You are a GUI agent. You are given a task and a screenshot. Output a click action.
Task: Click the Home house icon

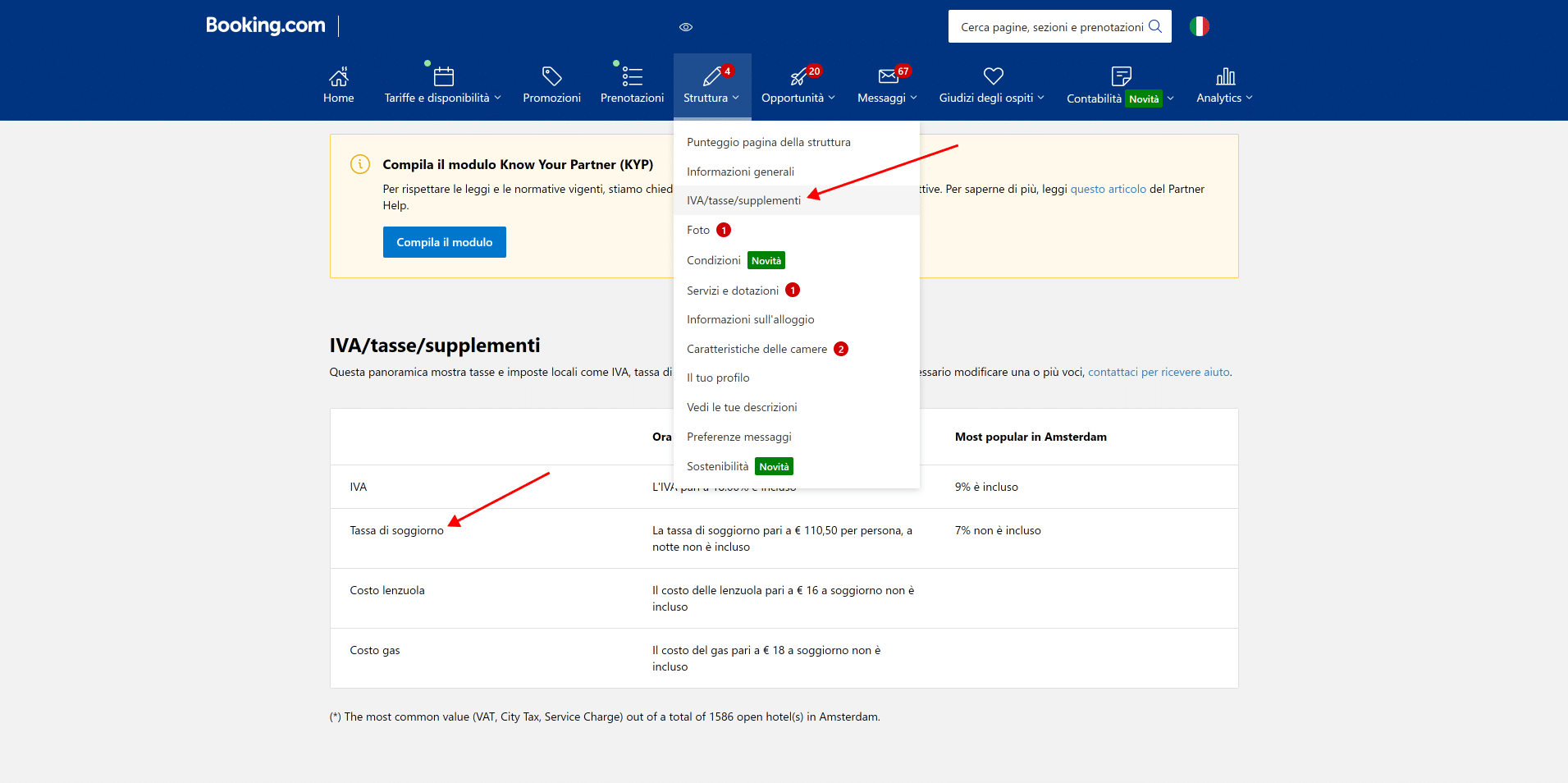(338, 76)
